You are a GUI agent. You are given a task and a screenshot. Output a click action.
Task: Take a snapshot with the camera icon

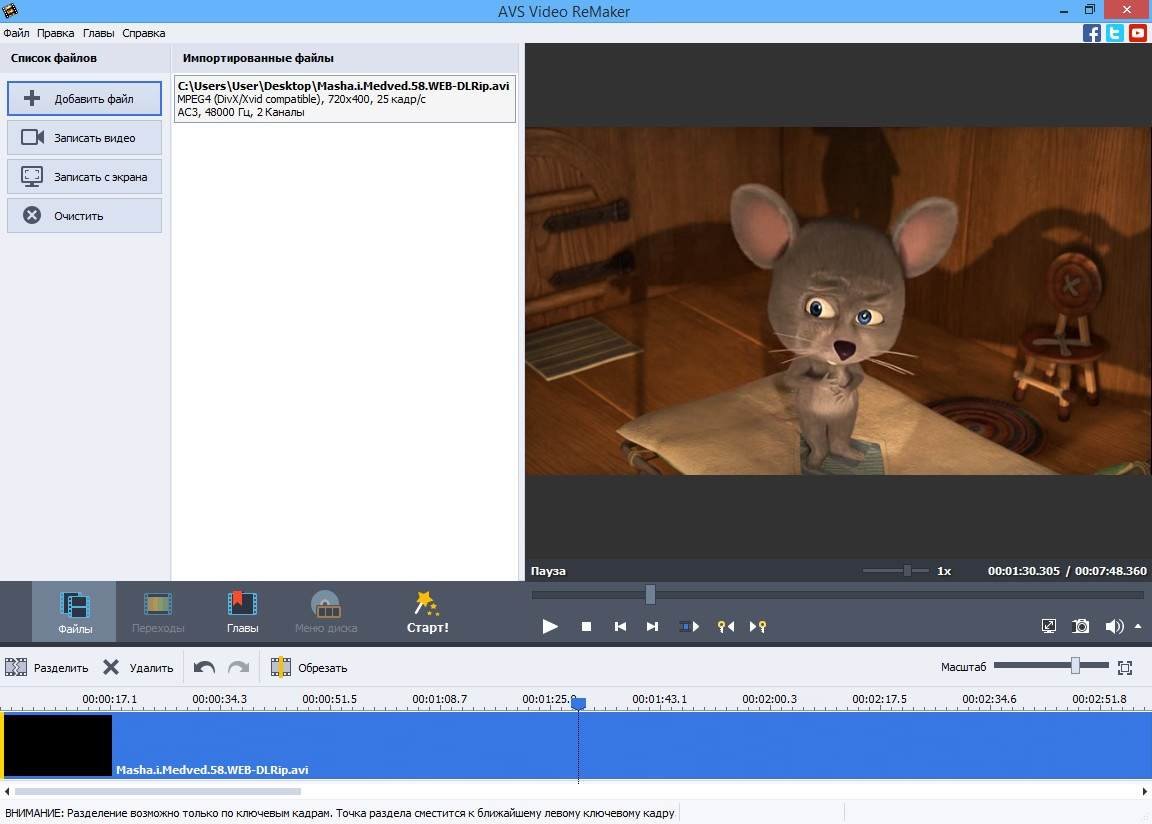(x=1081, y=626)
